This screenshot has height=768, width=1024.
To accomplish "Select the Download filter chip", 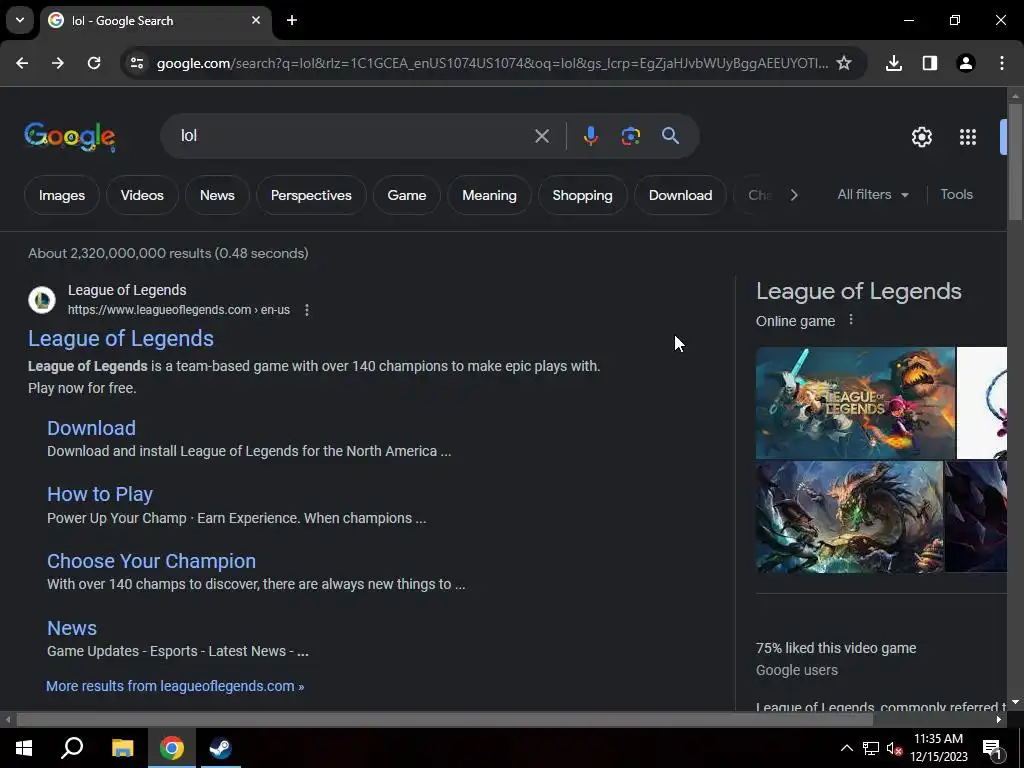I will click(x=680, y=195).
